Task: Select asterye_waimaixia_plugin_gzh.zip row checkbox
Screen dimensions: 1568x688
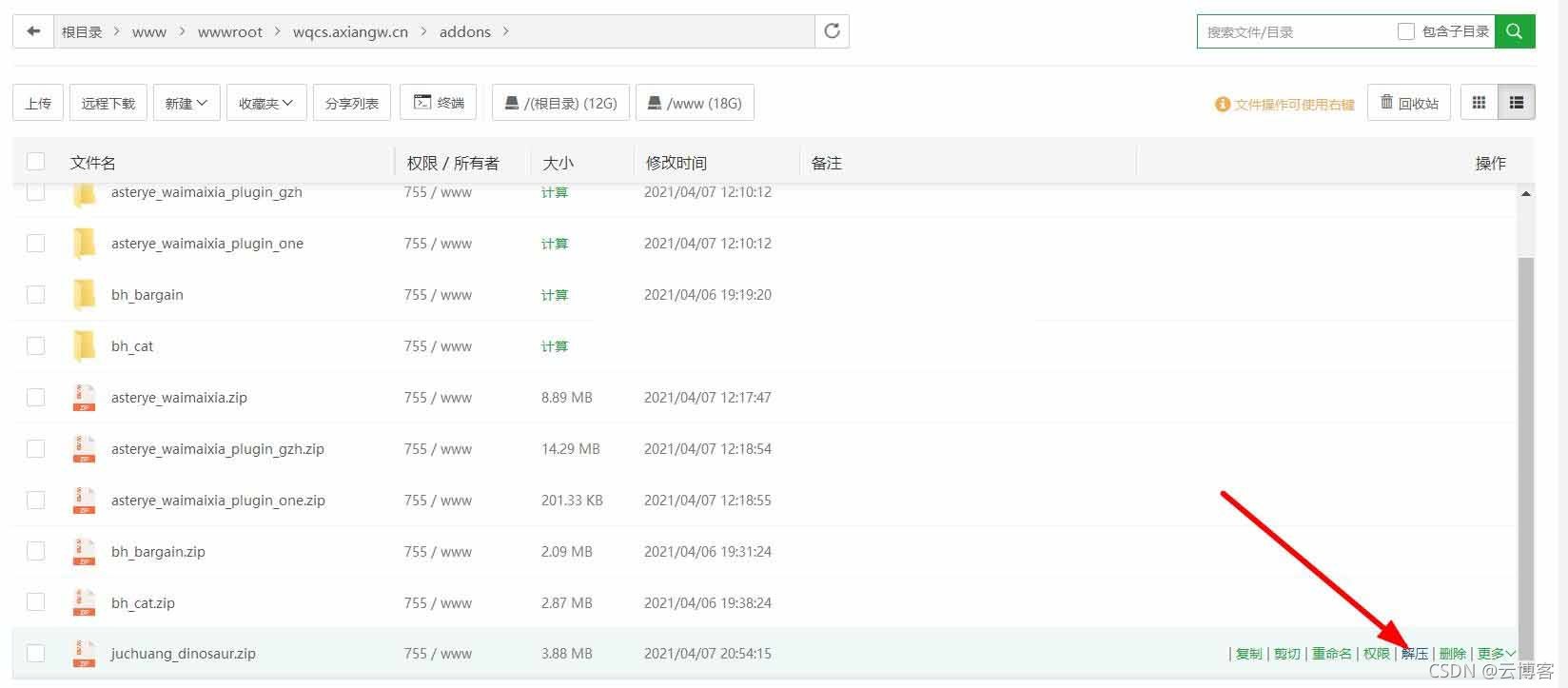Action: pyautogui.click(x=36, y=448)
